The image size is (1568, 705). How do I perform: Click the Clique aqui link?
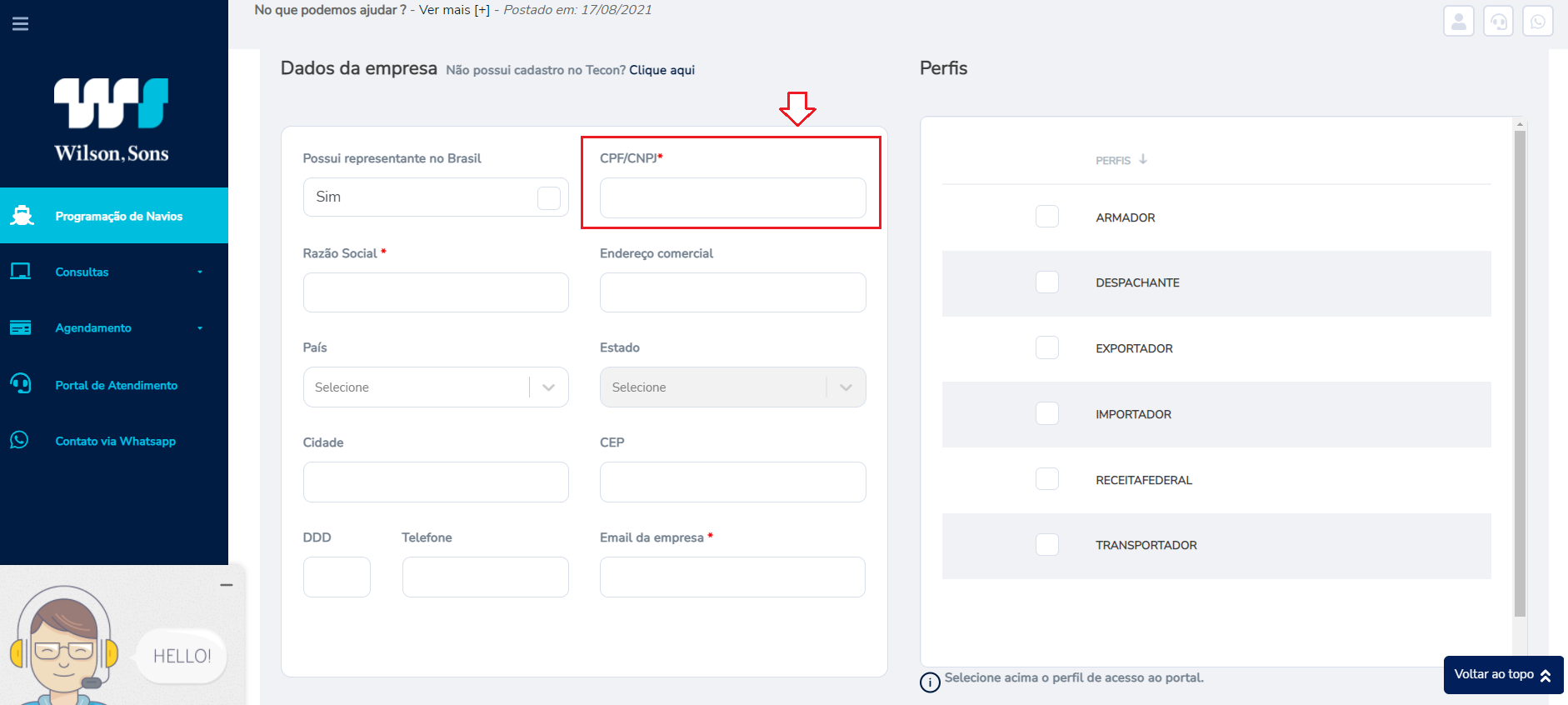point(662,70)
